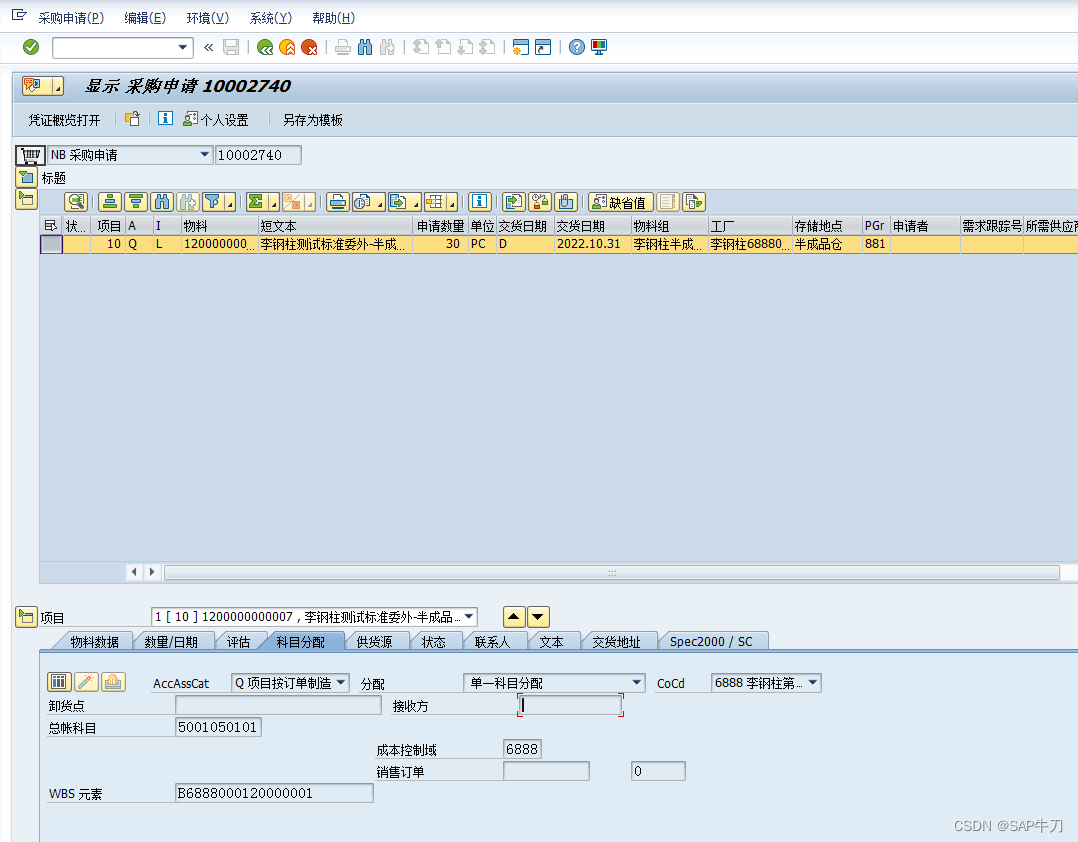
Task: Click the Details magnifier icon in grid toolbar
Action: click(x=76, y=202)
